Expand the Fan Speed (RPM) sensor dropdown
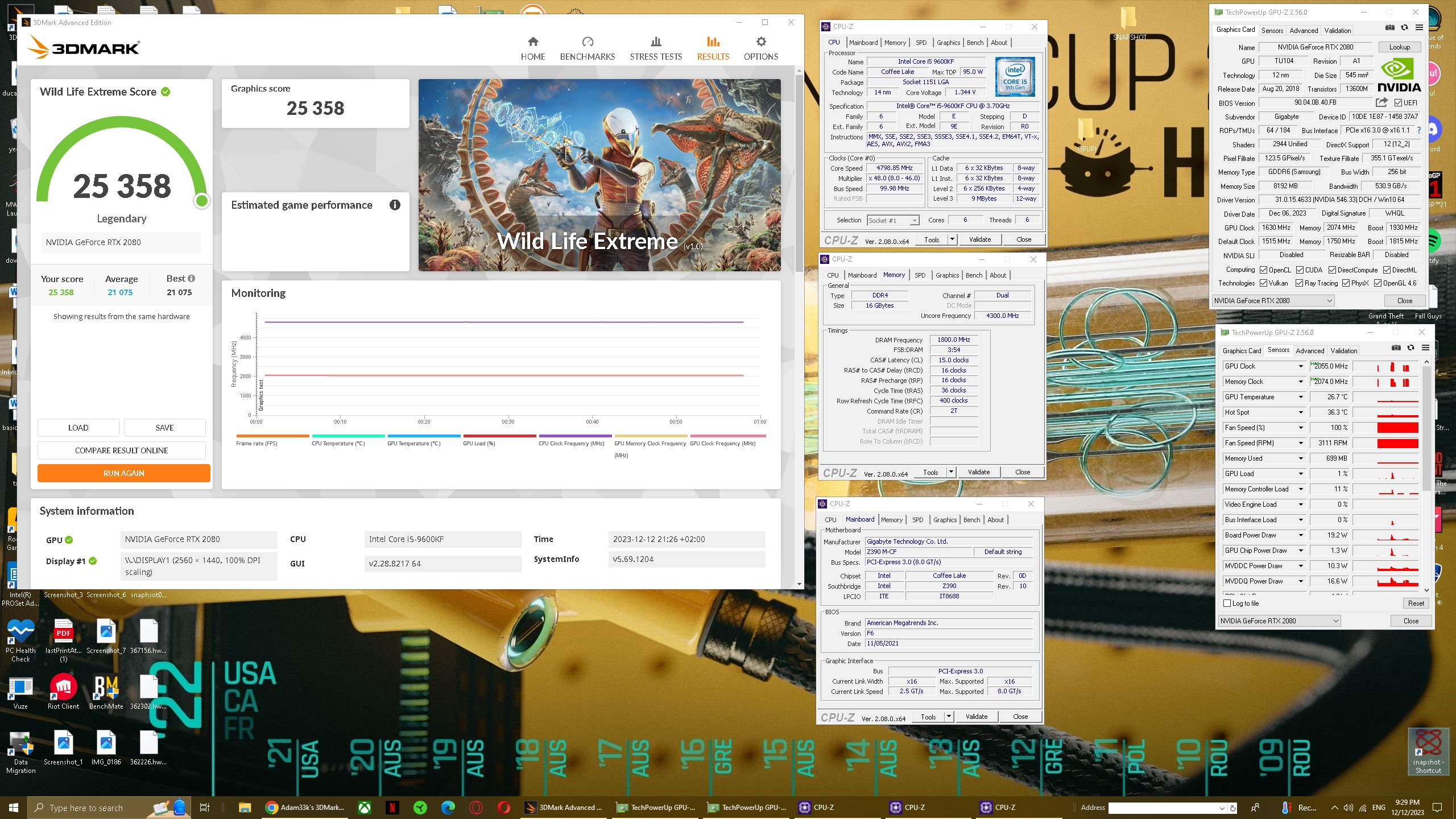Screen dimensions: 1456x819 click(x=1301, y=443)
